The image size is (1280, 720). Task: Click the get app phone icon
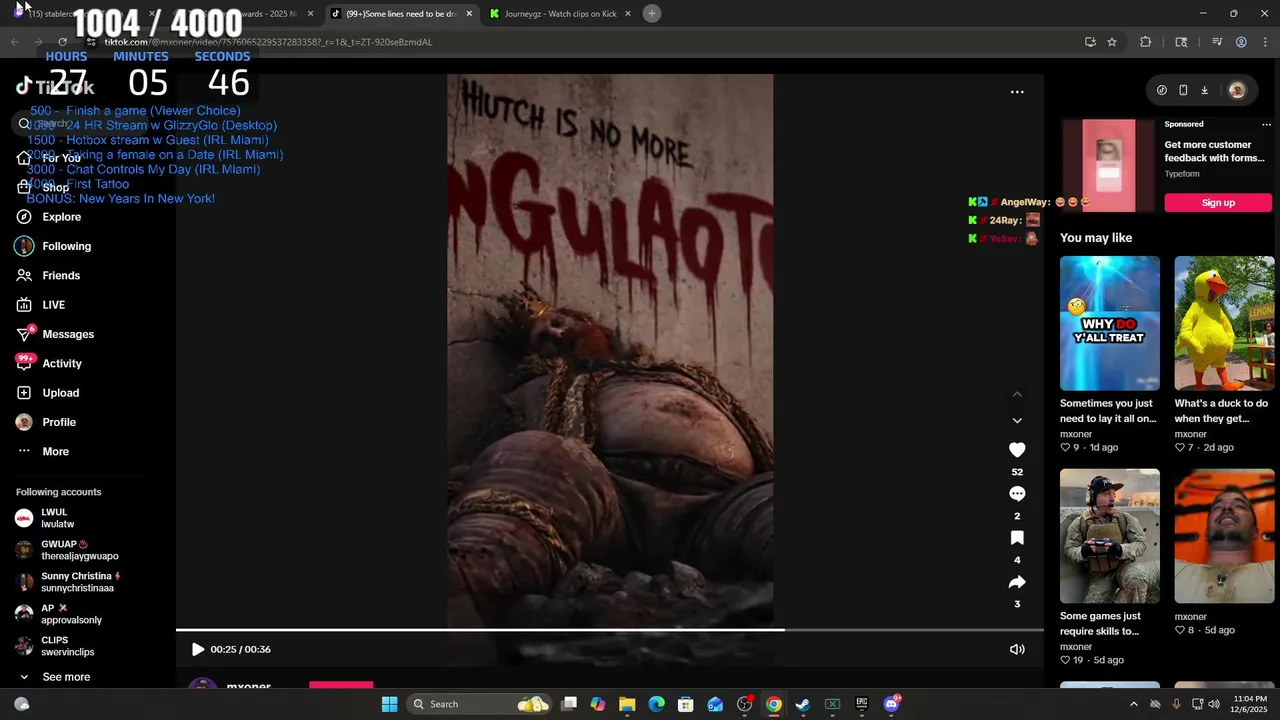pyautogui.click(x=1183, y=90)
